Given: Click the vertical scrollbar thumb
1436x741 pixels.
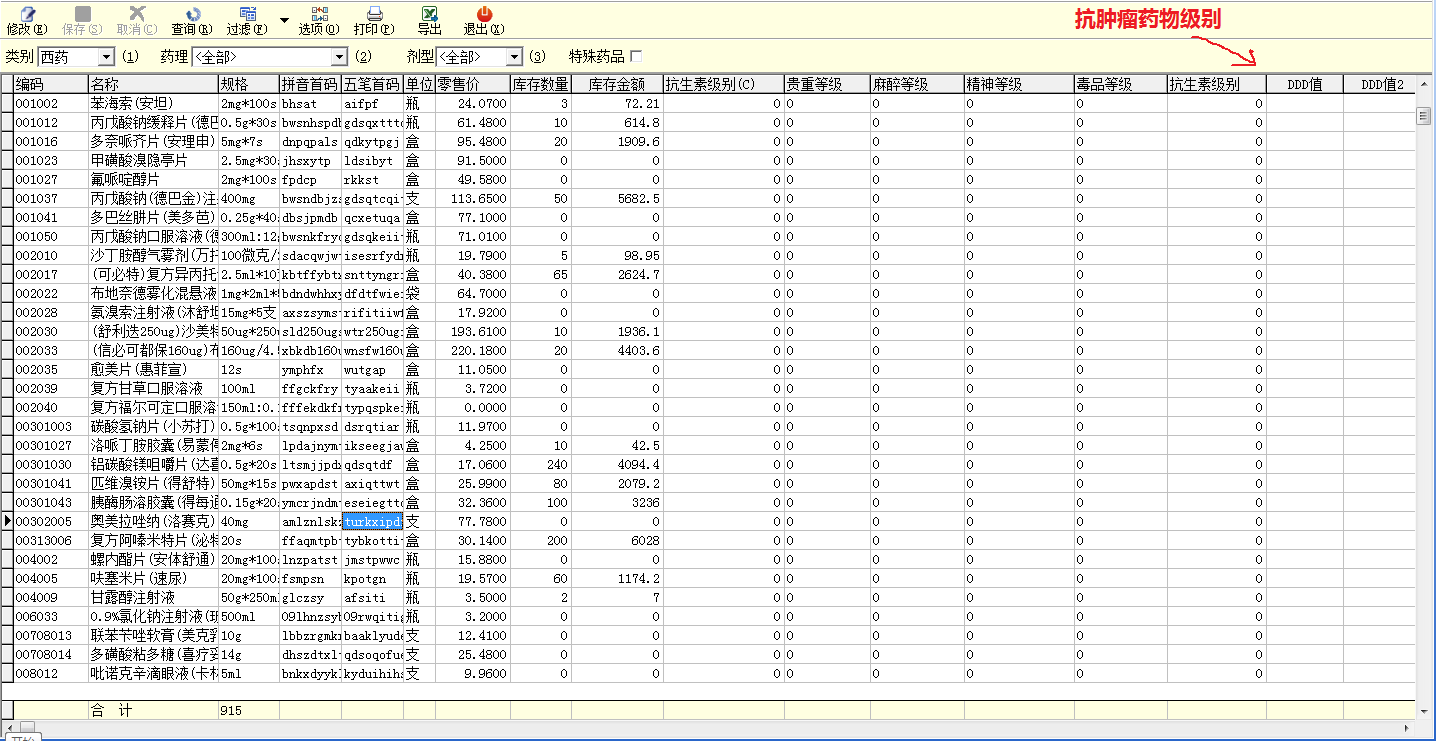Looking at the screenshot, I should click(x=1425, y=116).
